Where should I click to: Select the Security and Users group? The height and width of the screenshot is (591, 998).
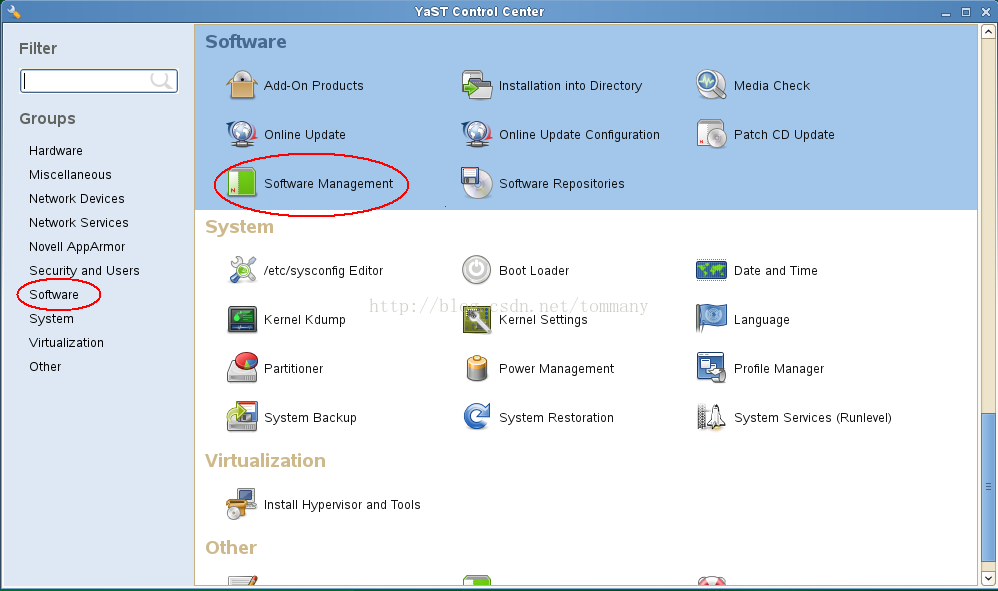pyautogui.click(x=84, y=271)
